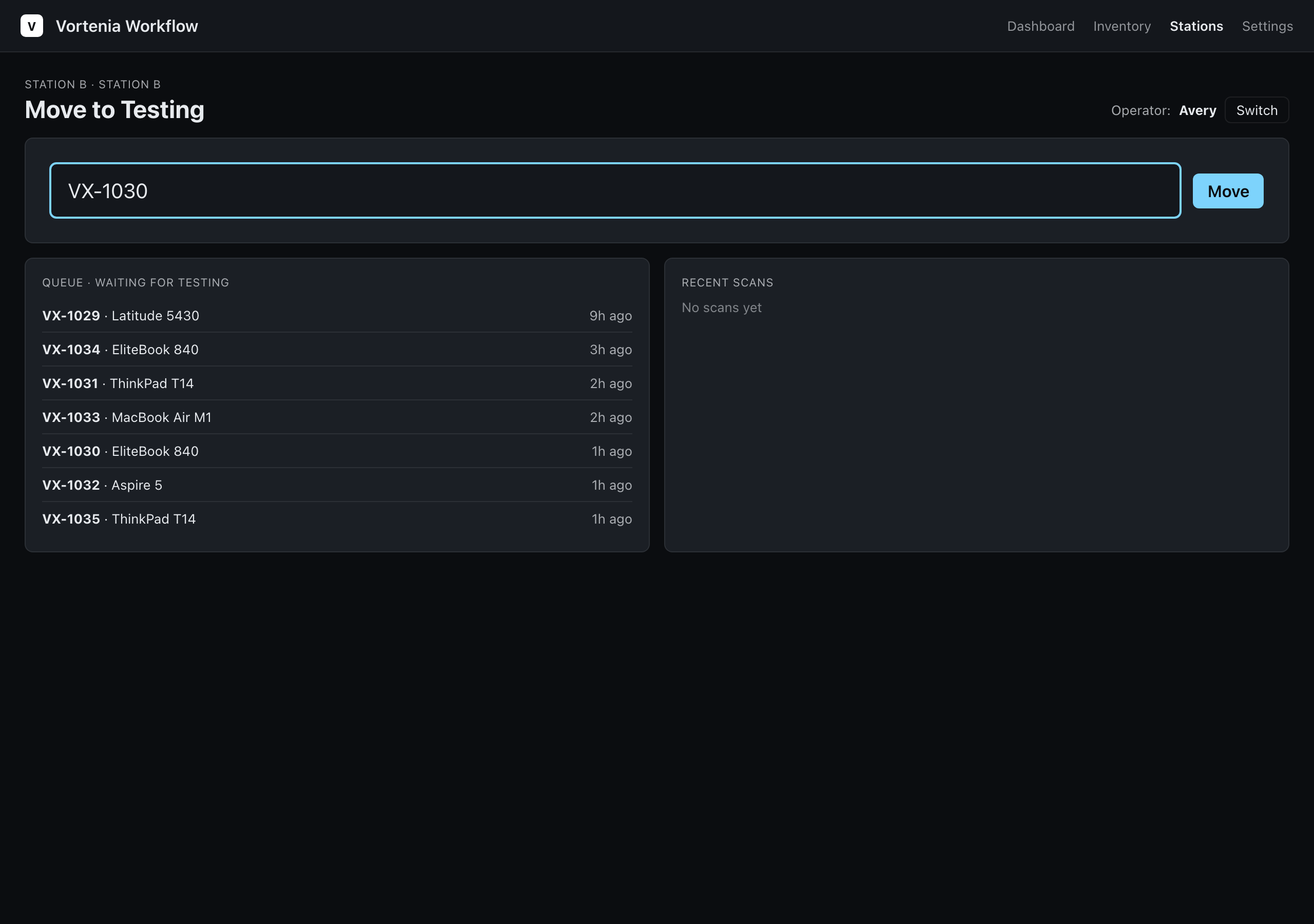1314x924 pixels.
Task: Click the No scans yet message
Action: [x=721, y=307]
